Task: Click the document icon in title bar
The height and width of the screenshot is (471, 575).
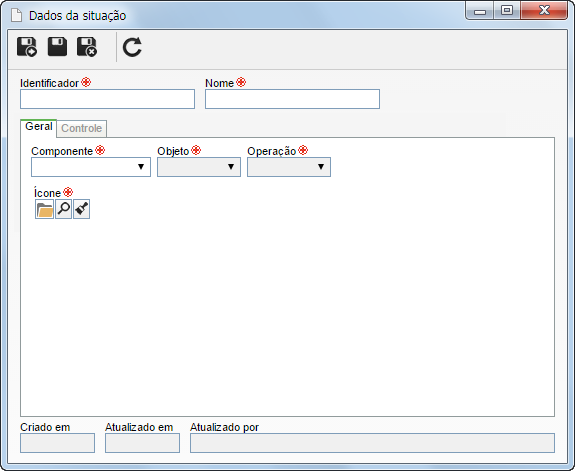Action: point(17,15)
